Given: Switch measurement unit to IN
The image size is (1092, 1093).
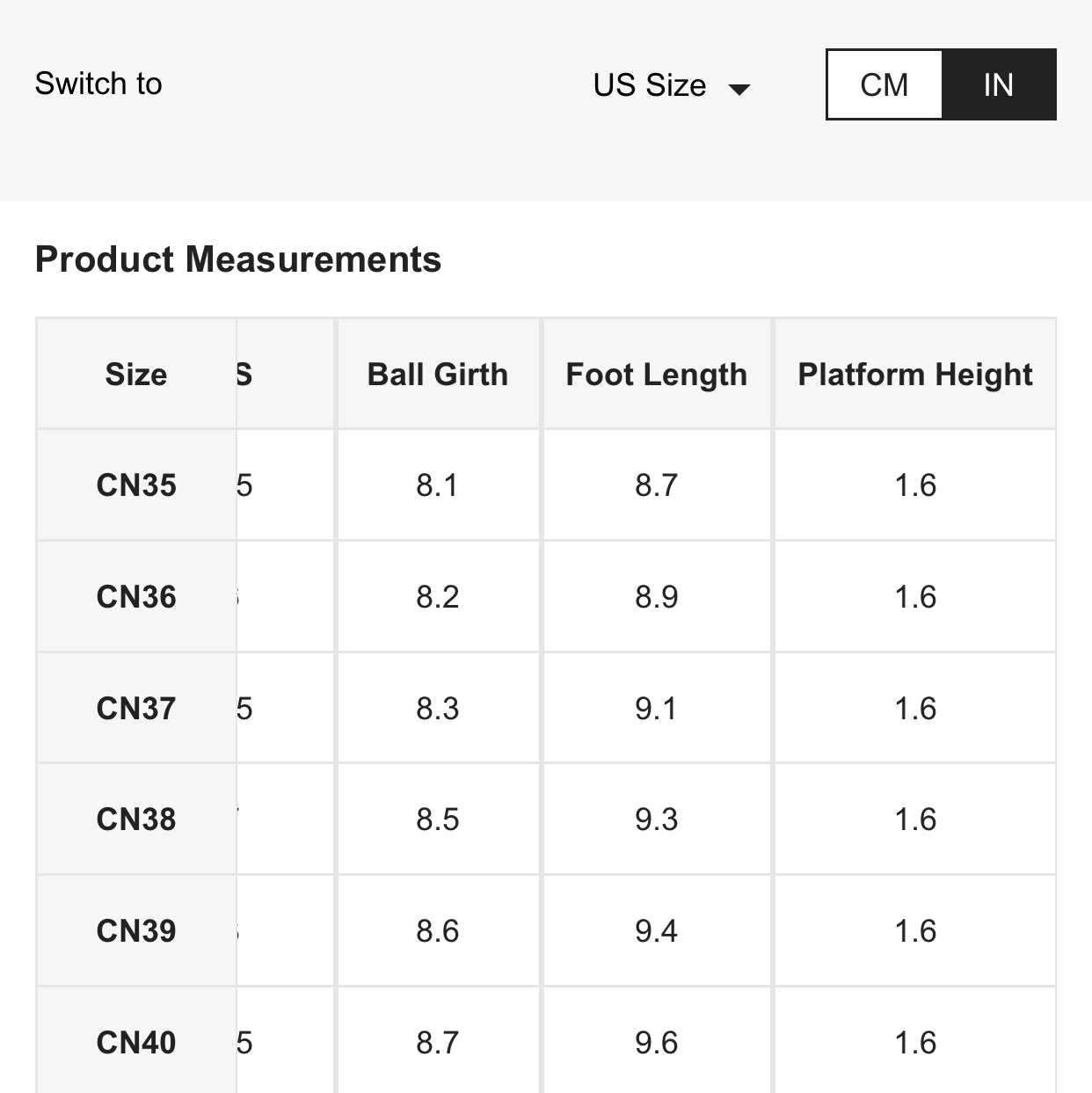Looking at the screenshot, I should coord(999,84).
